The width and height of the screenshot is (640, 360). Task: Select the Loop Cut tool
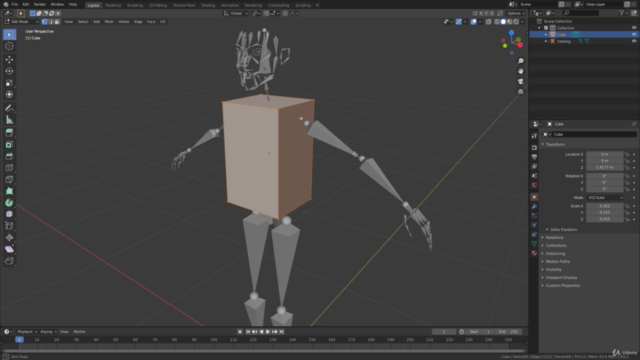coord(9,168)
